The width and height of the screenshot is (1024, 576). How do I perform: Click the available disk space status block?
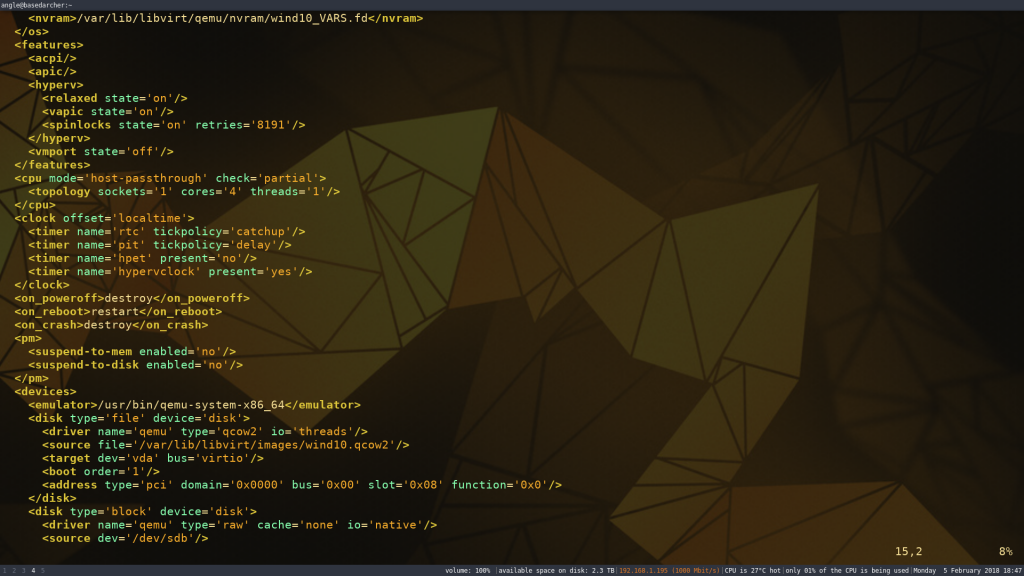pos(556,571)
